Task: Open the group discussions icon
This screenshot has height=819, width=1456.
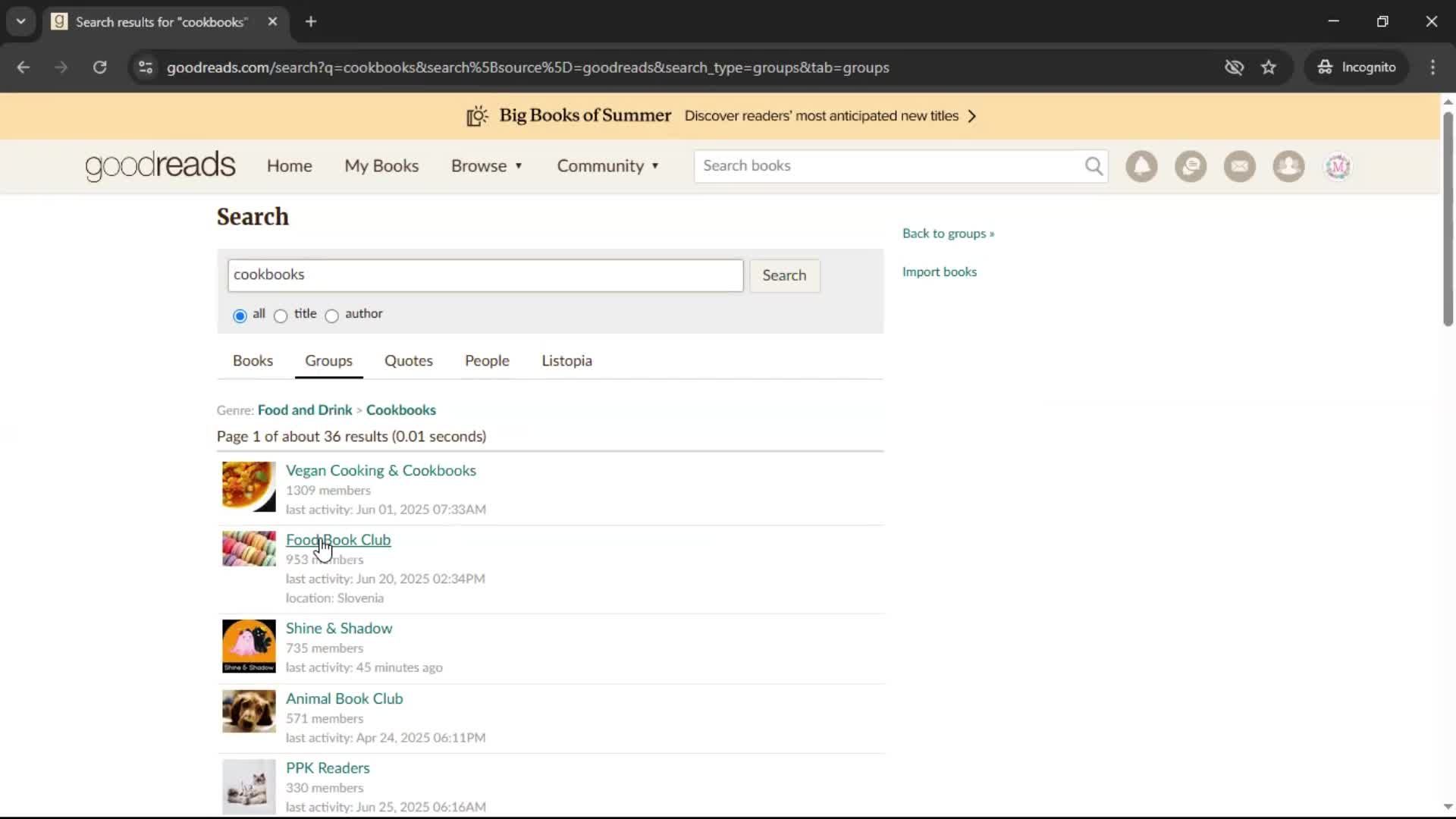Action: point(1191,166)
